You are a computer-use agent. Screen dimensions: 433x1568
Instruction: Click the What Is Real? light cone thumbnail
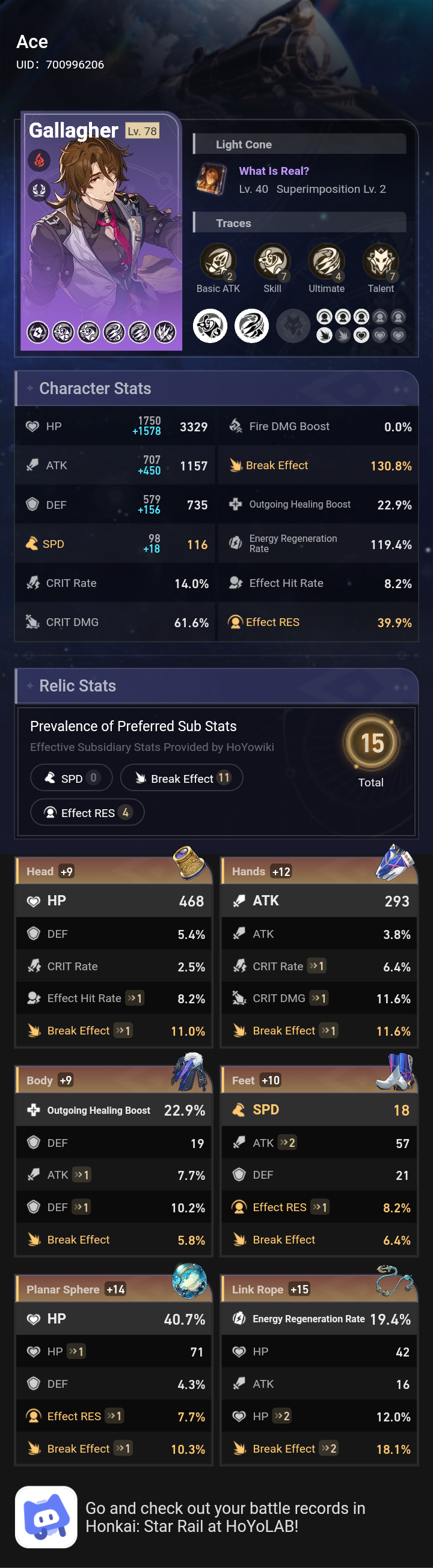211,179
